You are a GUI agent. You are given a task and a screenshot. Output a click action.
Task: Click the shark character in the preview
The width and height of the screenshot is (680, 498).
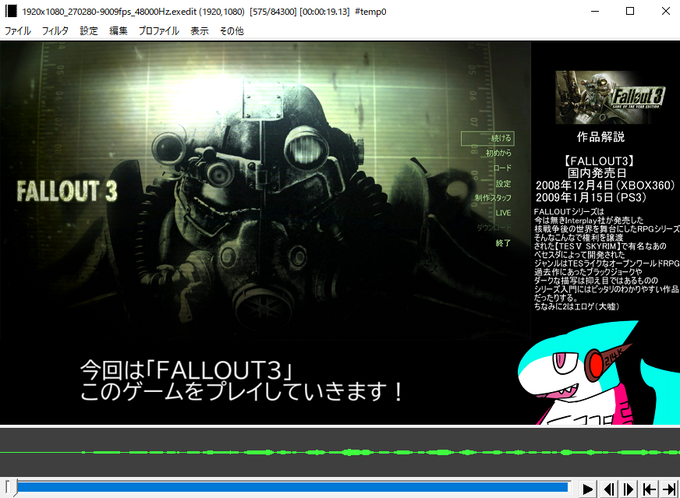click(x=598, y=373)
